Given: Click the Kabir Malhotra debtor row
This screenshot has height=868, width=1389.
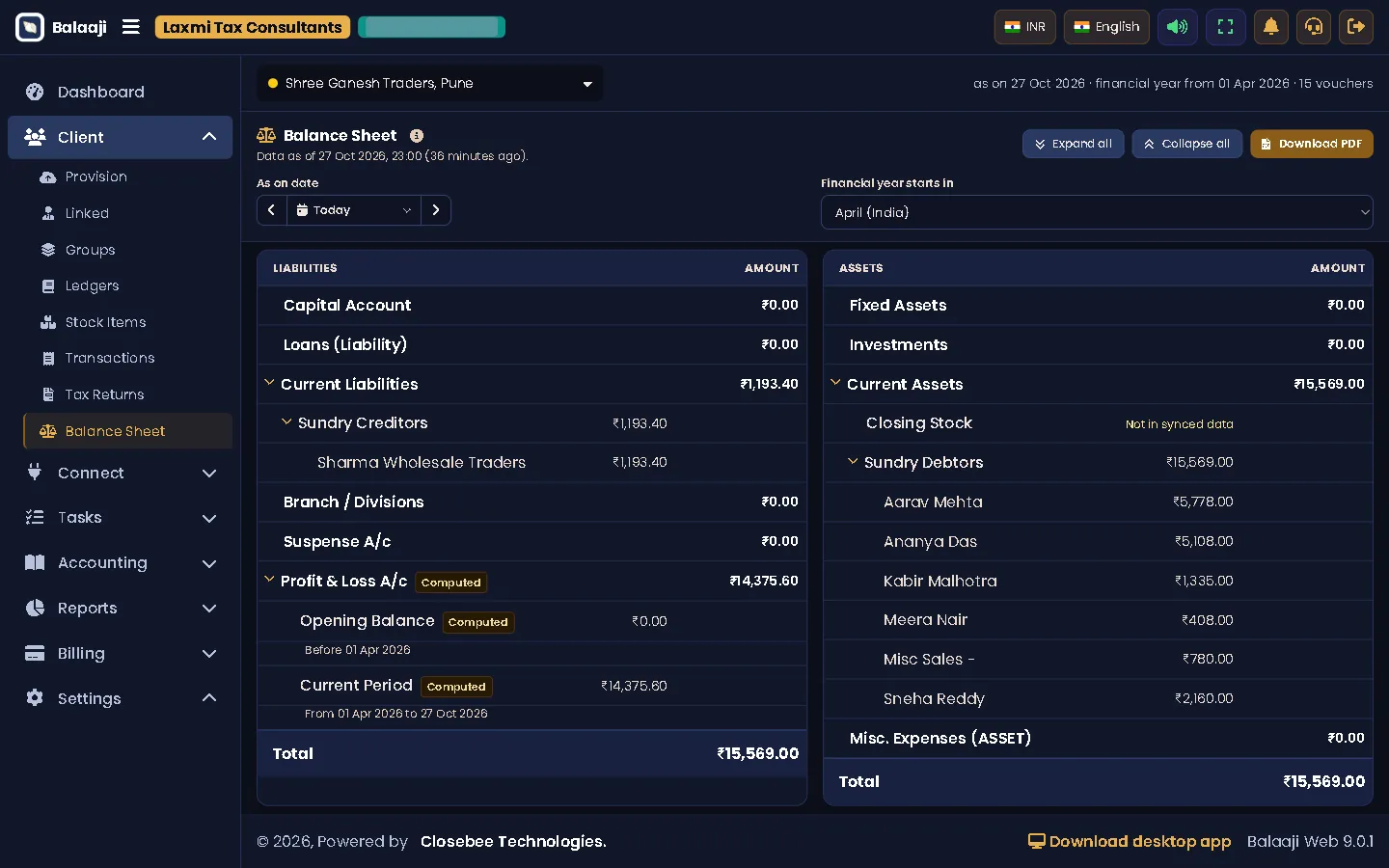Looking at the screenshot, I should tap(1098, 581).
